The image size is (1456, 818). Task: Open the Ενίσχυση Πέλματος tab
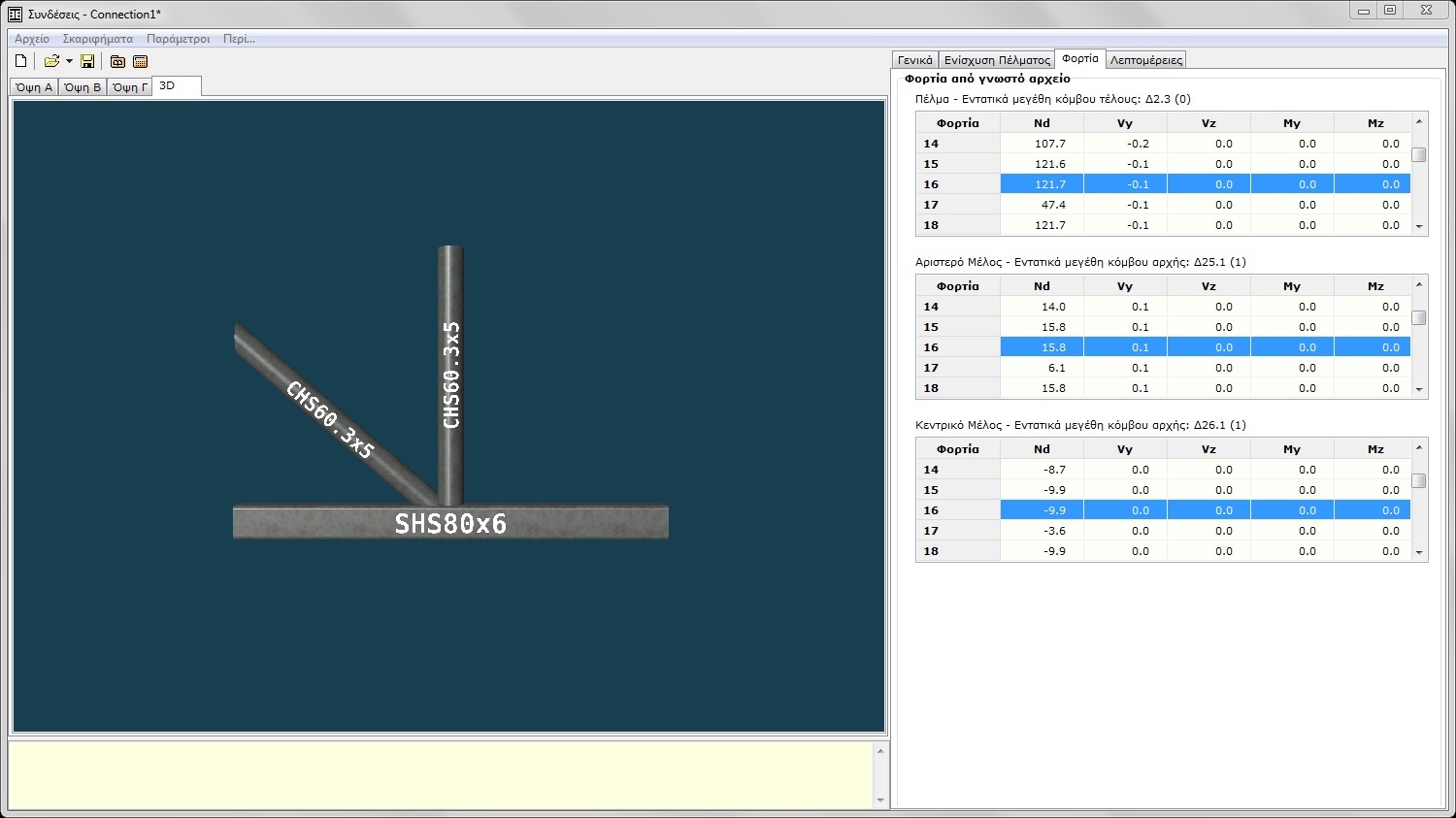coord(997,60)
